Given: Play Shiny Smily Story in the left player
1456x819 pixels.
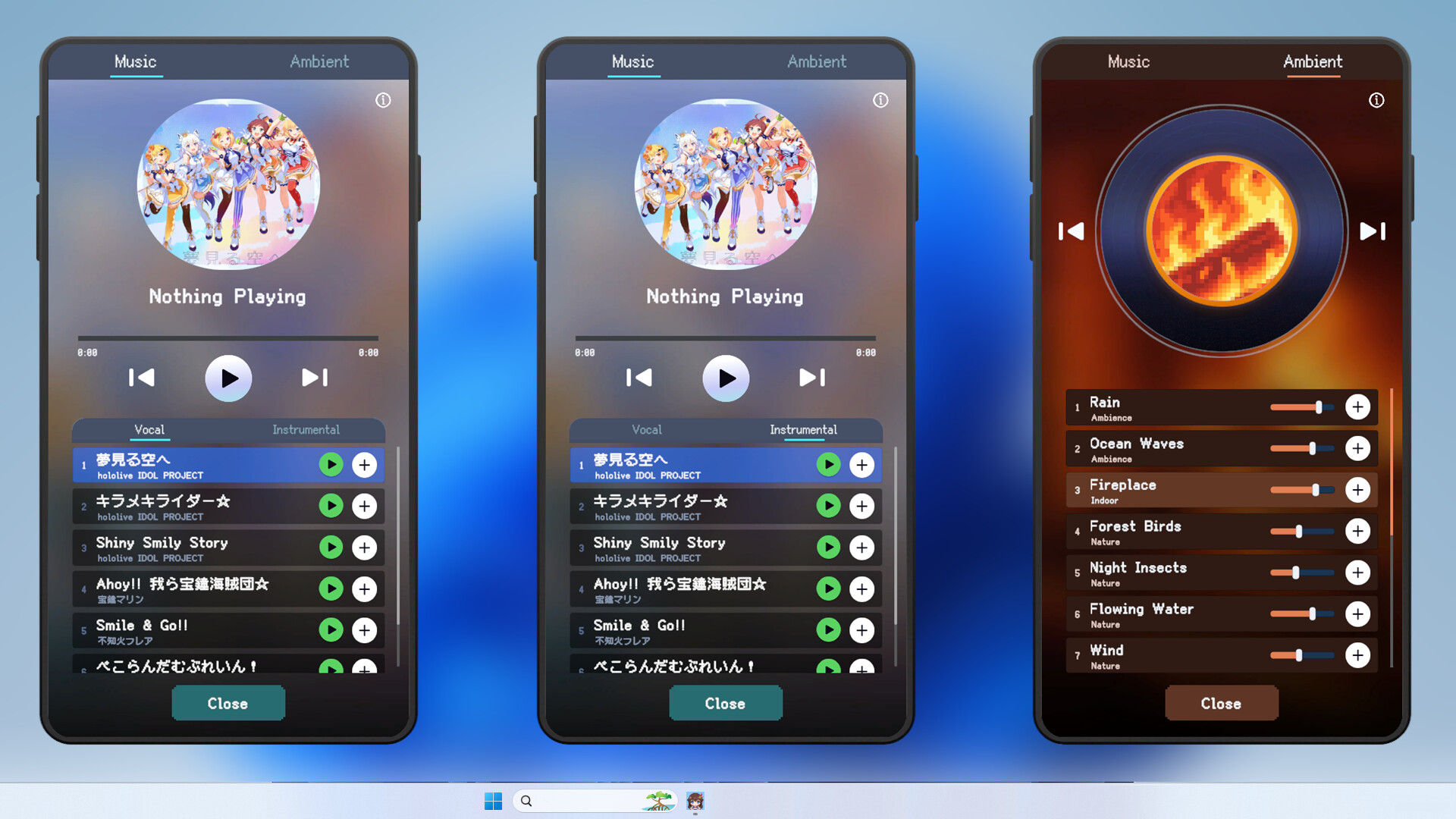Looking at the screenshot, I should (x=331, y=547).
